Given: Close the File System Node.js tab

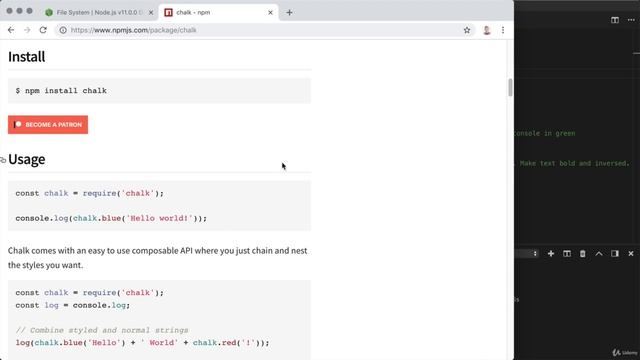Looking at the screenshot, I should pyautogui.click(x=151, y=13).
